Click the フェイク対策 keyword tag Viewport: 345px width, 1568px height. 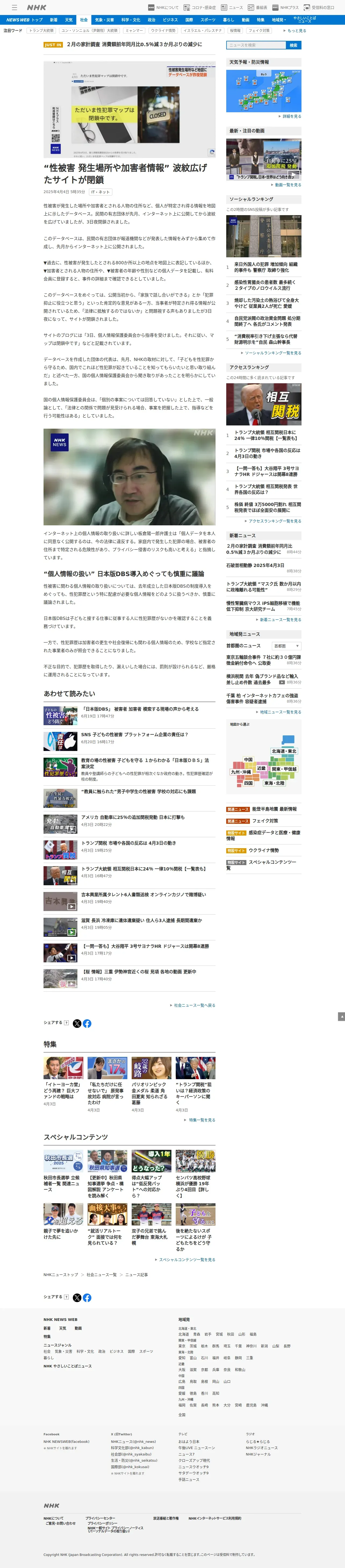tap(259, 30)
